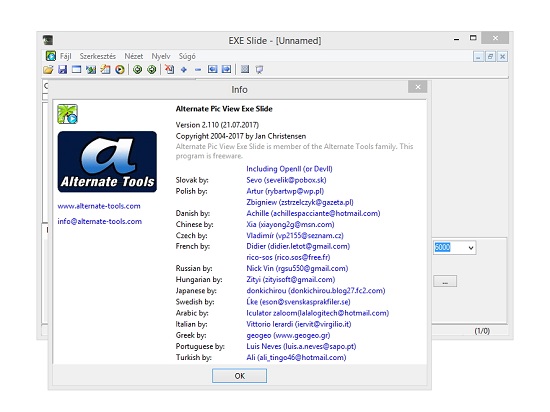Open the Fájl menu

(x=66, y=56)
